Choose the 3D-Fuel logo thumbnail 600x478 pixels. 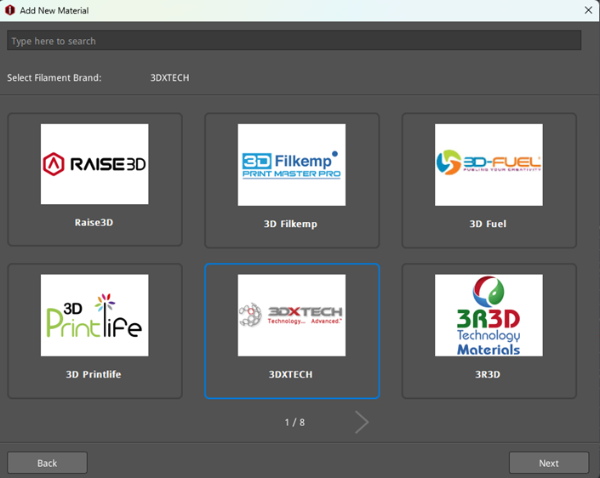(x=489, y=165)
